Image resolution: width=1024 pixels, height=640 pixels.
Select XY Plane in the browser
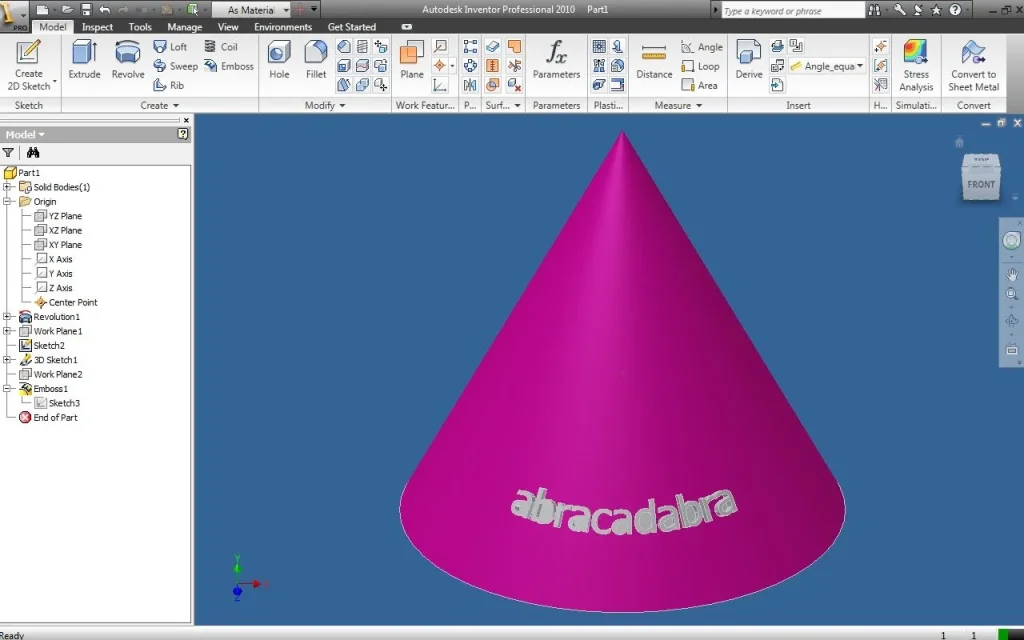(58, 244)
